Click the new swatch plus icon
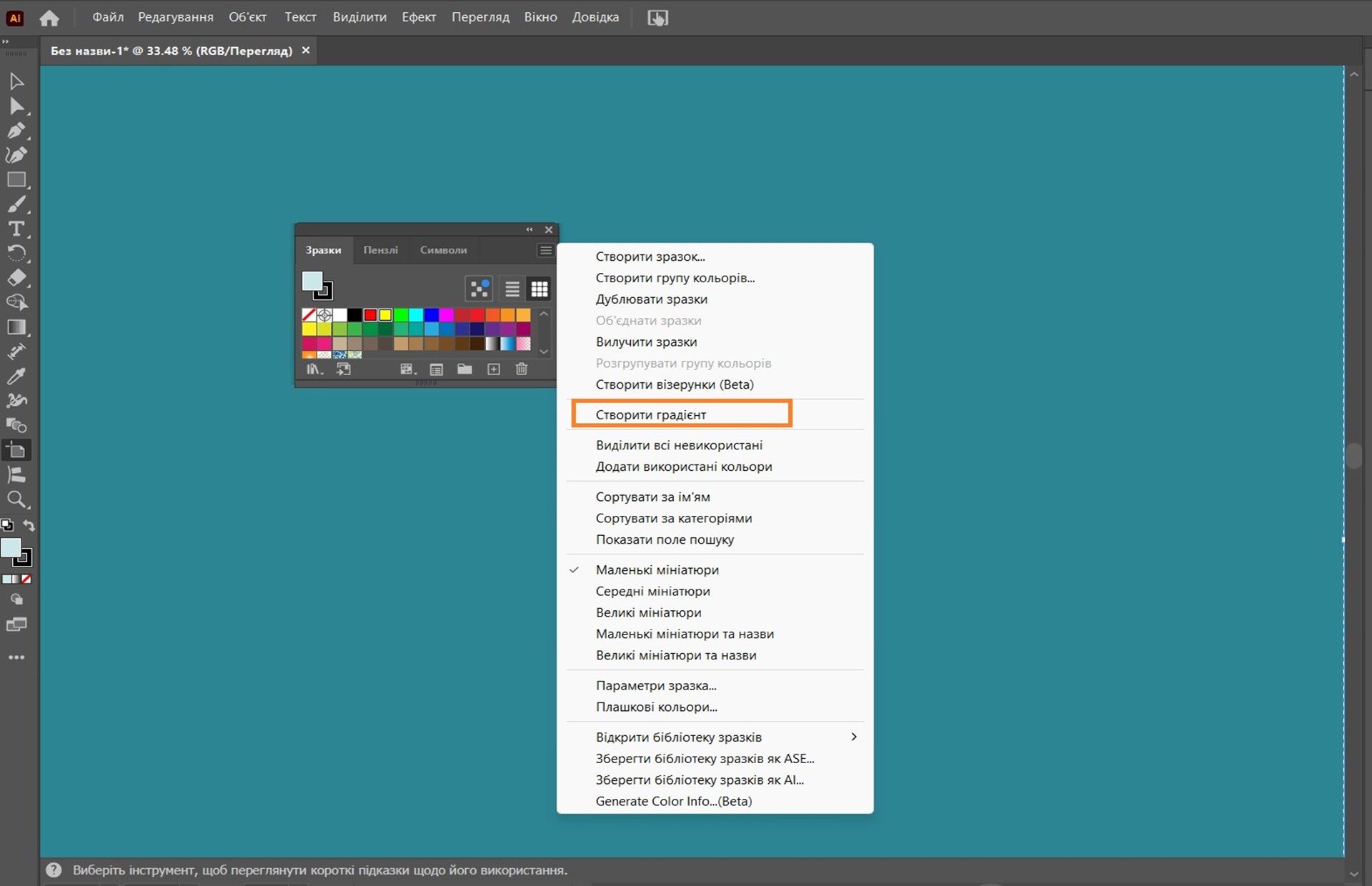The image size is (1372, 886). point(494,369)
